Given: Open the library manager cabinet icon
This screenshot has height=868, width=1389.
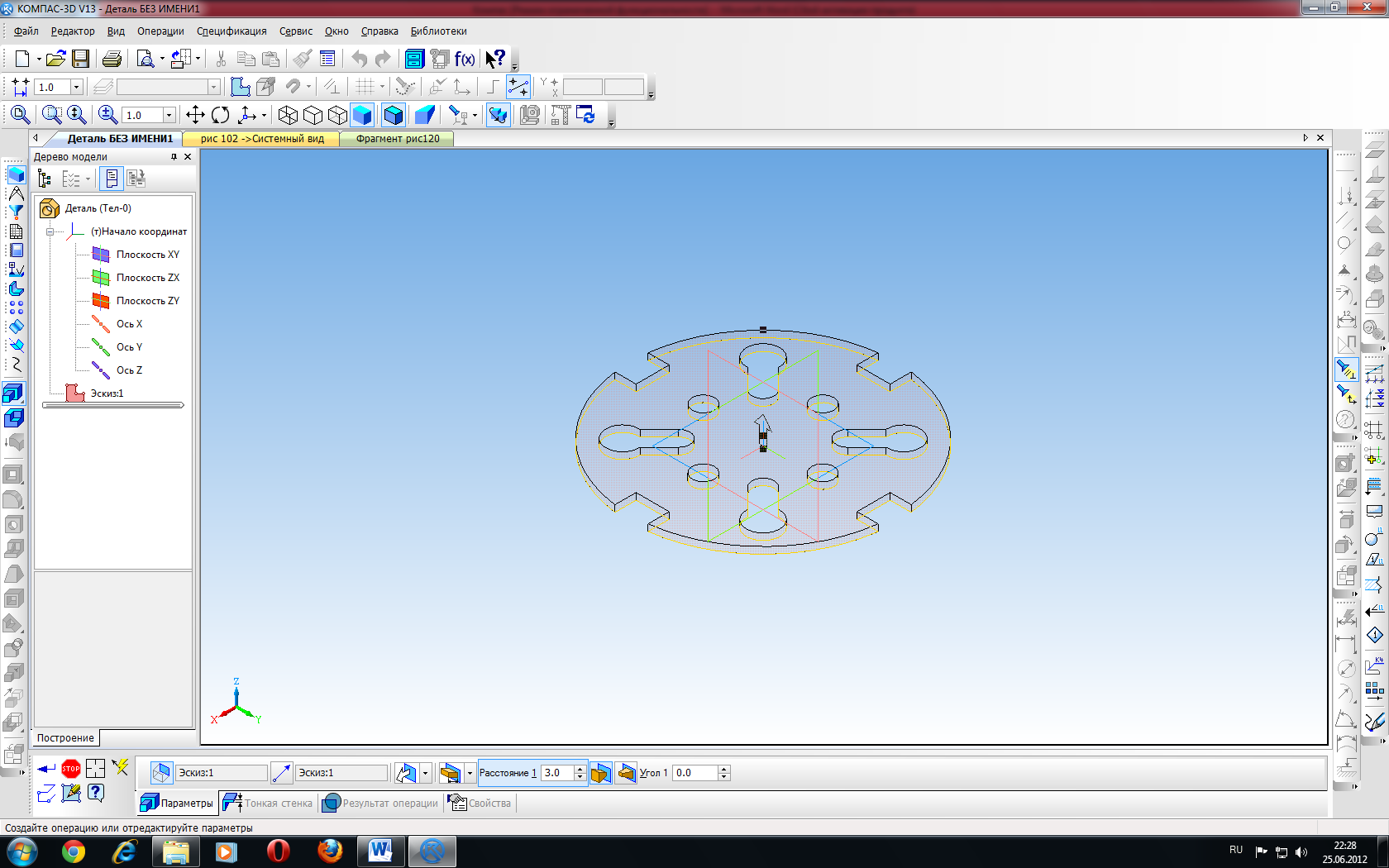Looking at the screenshot, I should [x=414, y=59].
